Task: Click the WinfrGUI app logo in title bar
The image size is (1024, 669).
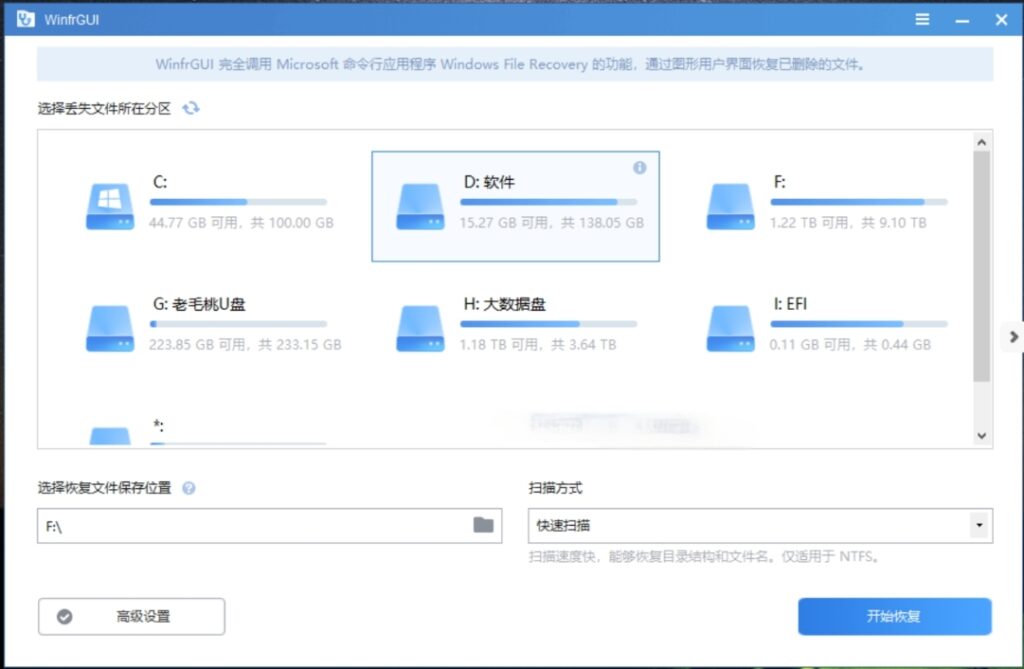Action: (x=24, y=19)
